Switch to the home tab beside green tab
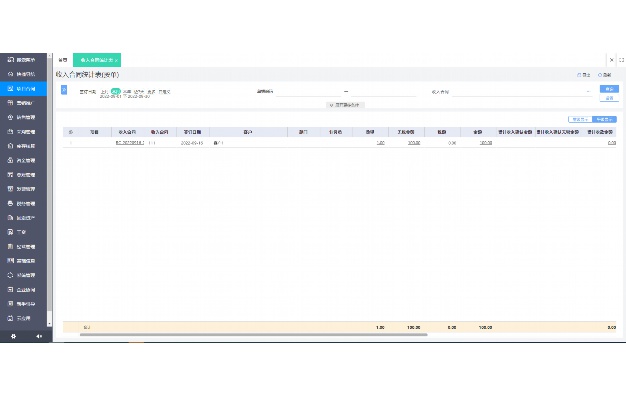 tap(63, 60)
